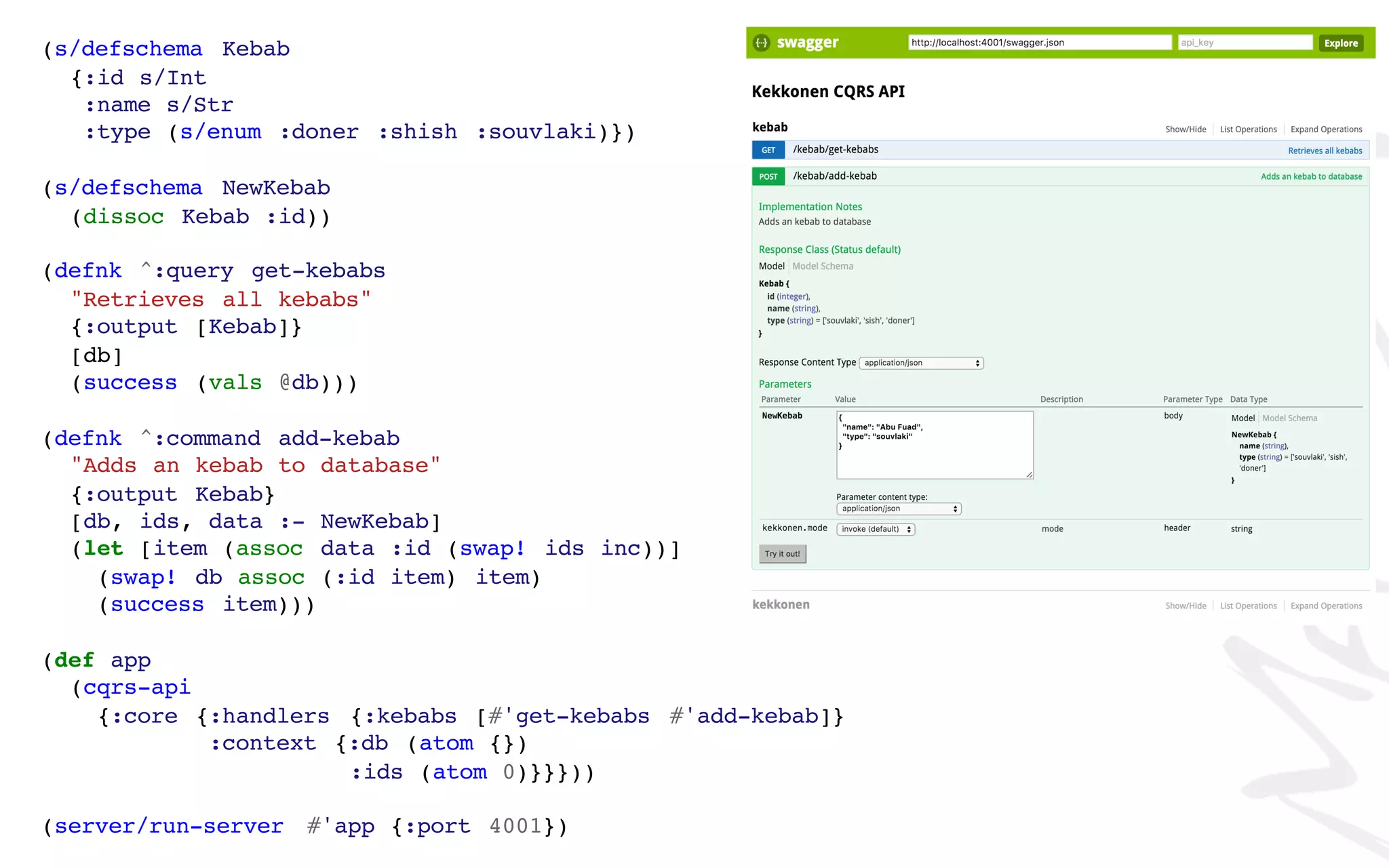Click the NewKebab JSON body textarea
The width and height of the screenshot is (1389, 868).
935,445
